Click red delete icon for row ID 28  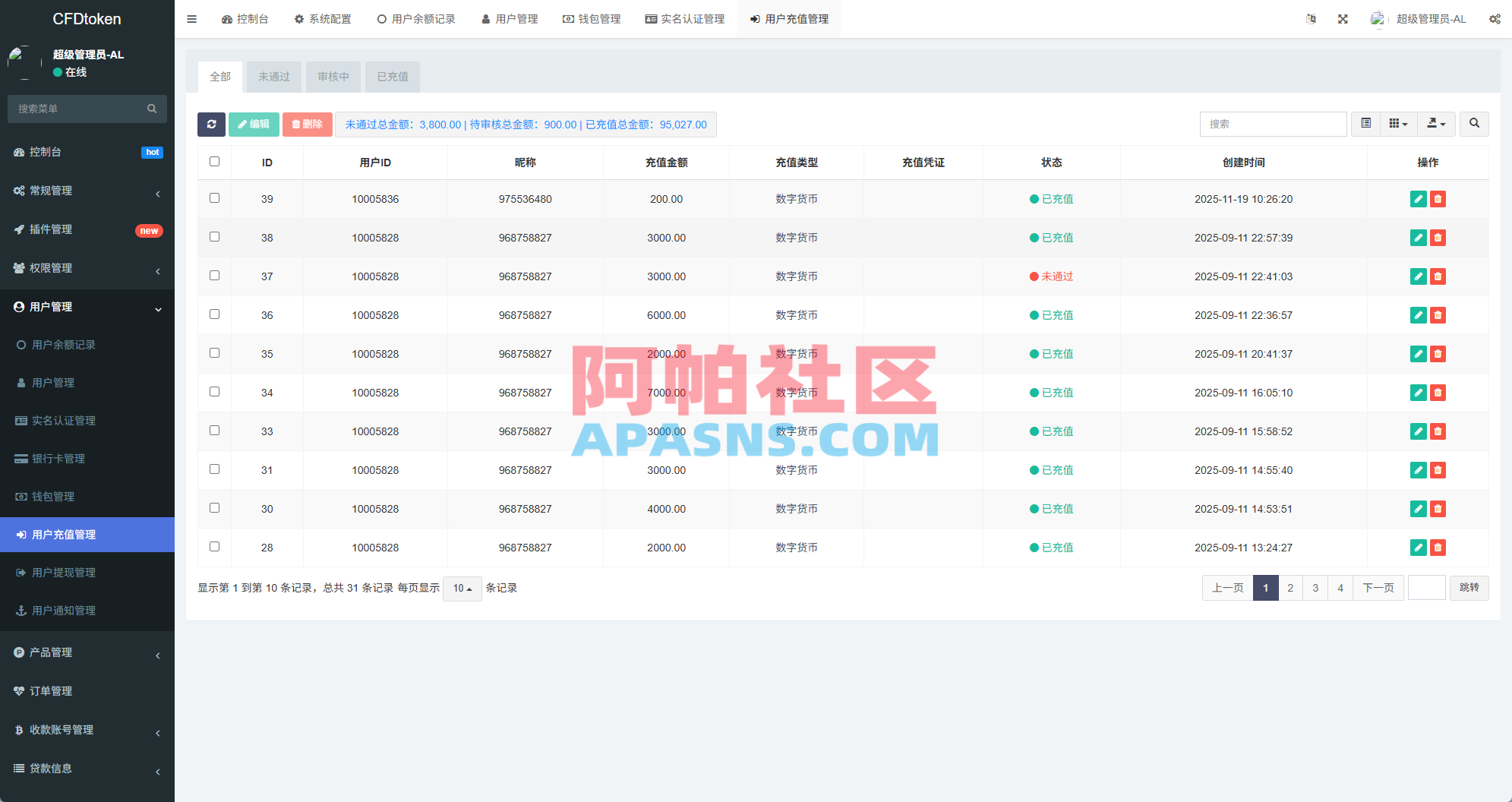pyautogui.click(x=1438, y=548)
